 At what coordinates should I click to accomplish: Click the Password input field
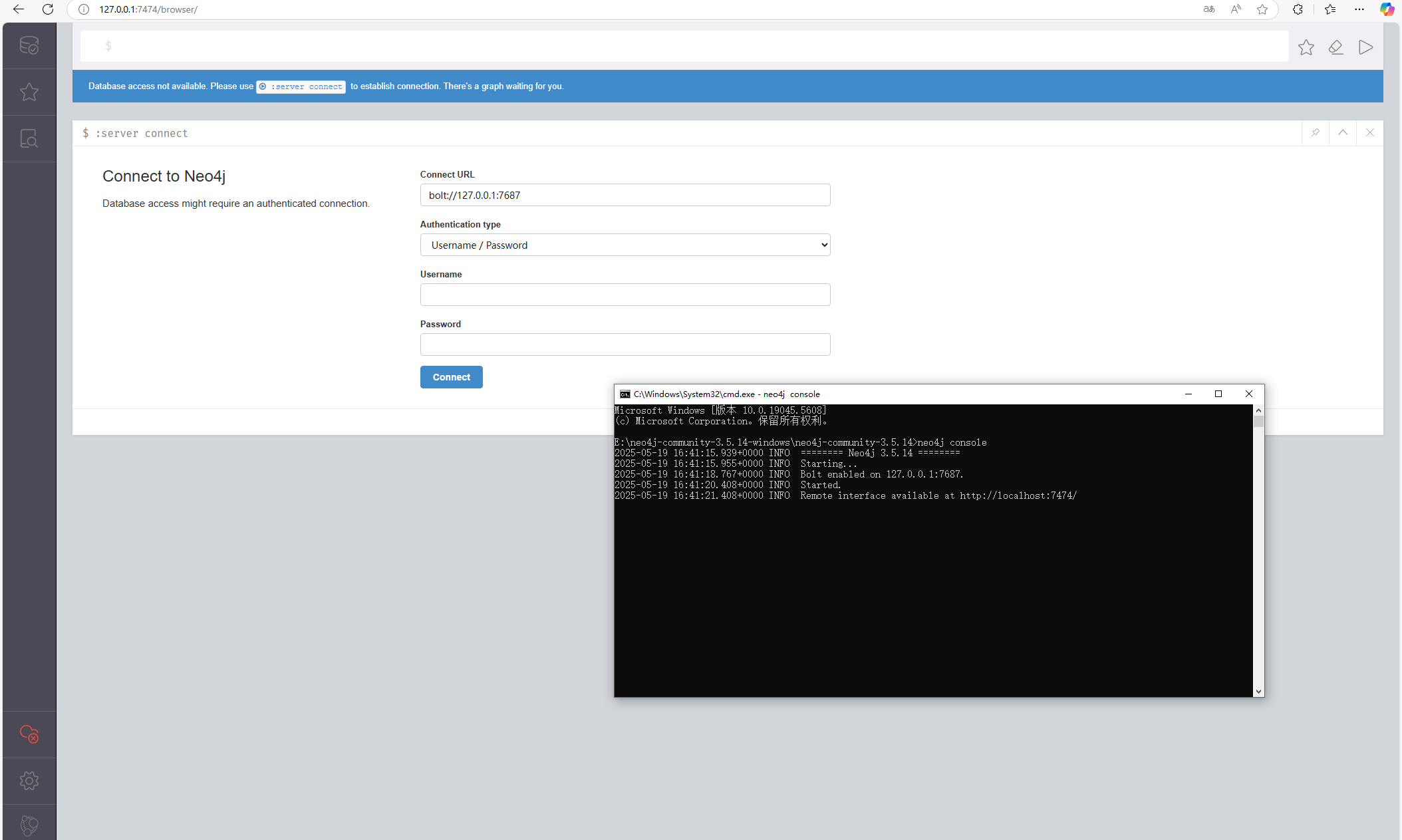pyautogui.click(x=625, y=345)
